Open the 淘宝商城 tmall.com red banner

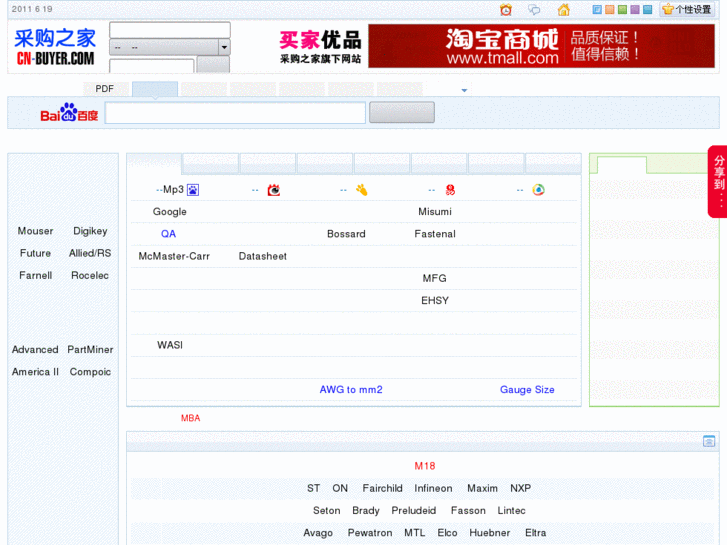point(541,46)
